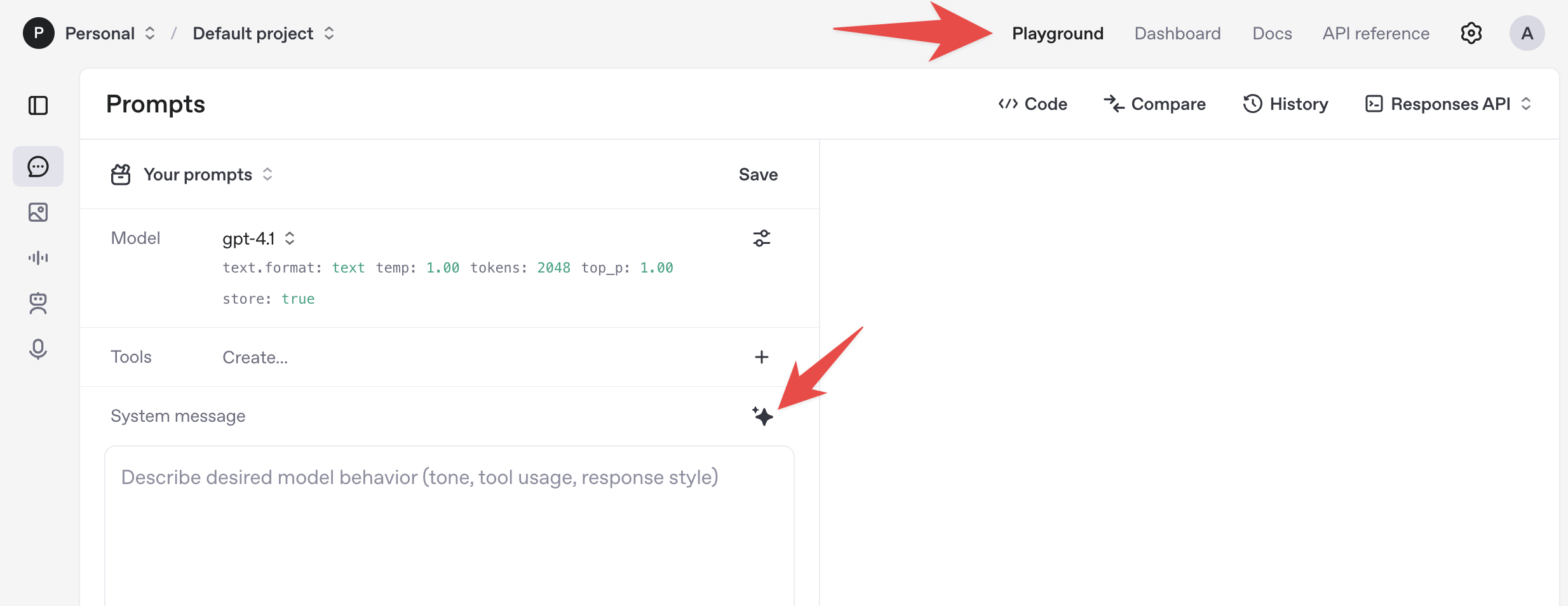Image resolution: width=1568 pixels, height=606 pixels.
Task: Click the store: true parameter
Action: point(269,299)
